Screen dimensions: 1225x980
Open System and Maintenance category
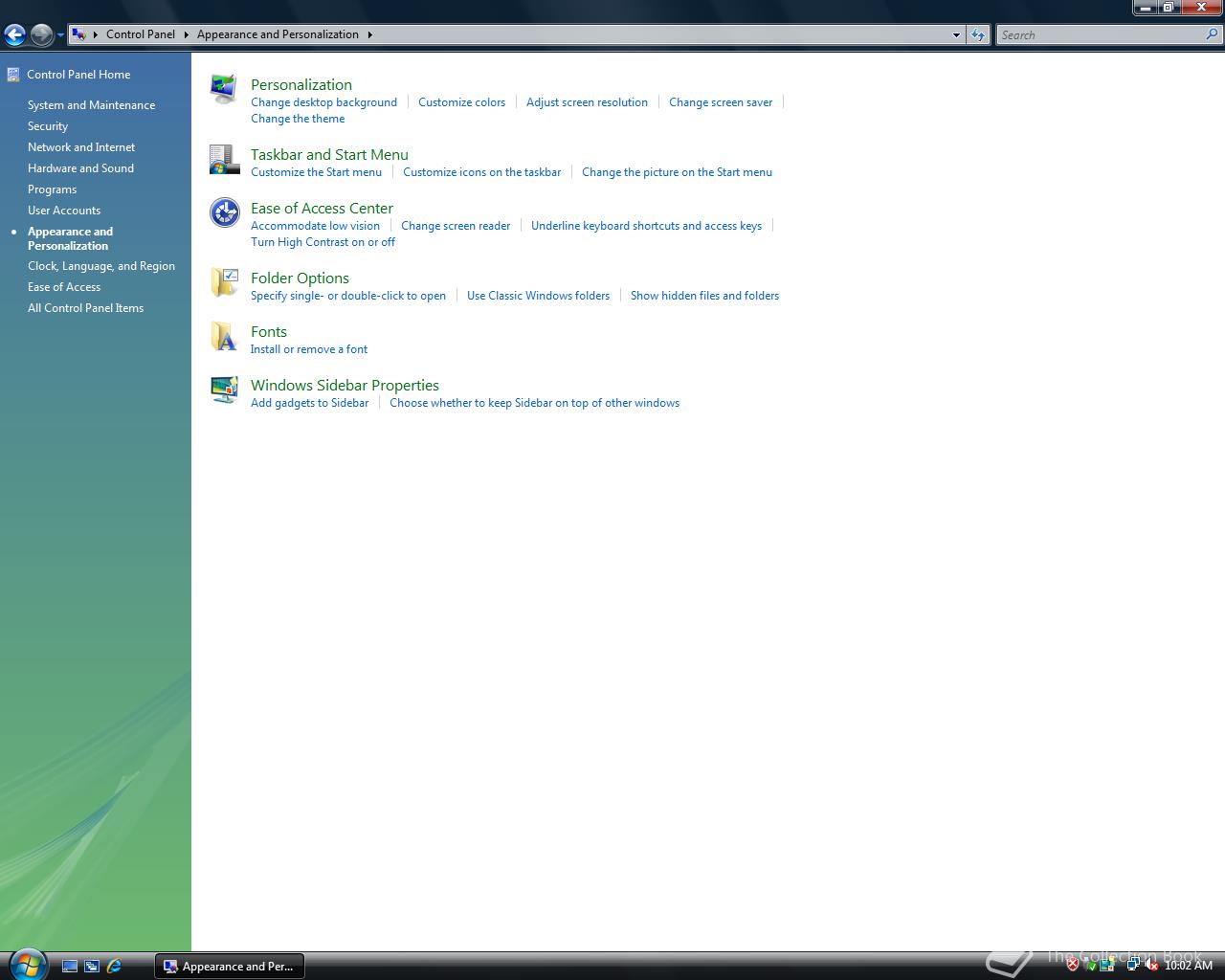91,105
